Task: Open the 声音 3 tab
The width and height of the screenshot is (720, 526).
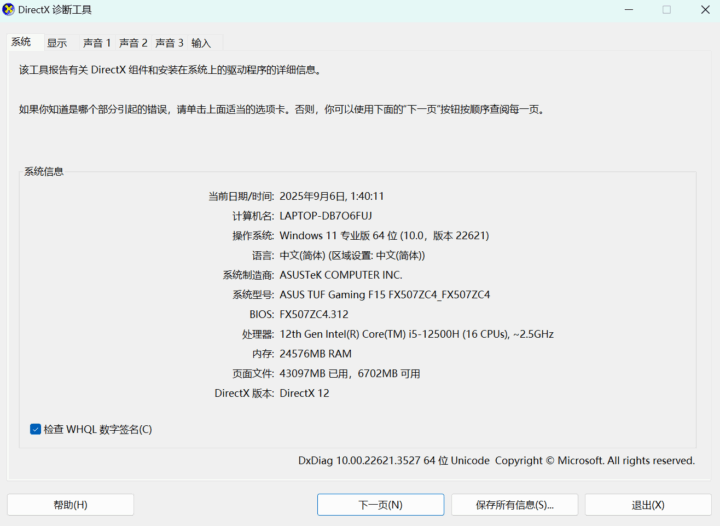Action: (169, 43)
